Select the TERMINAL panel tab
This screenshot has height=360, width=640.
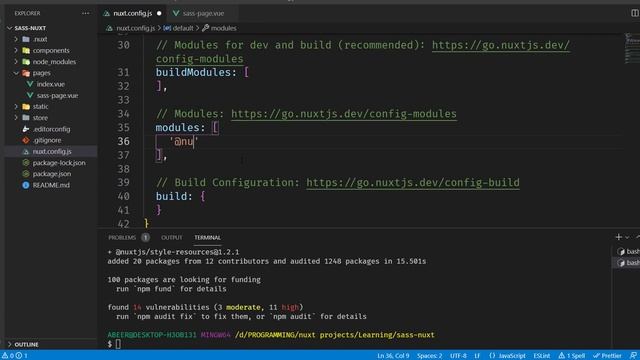click(207, 237)
